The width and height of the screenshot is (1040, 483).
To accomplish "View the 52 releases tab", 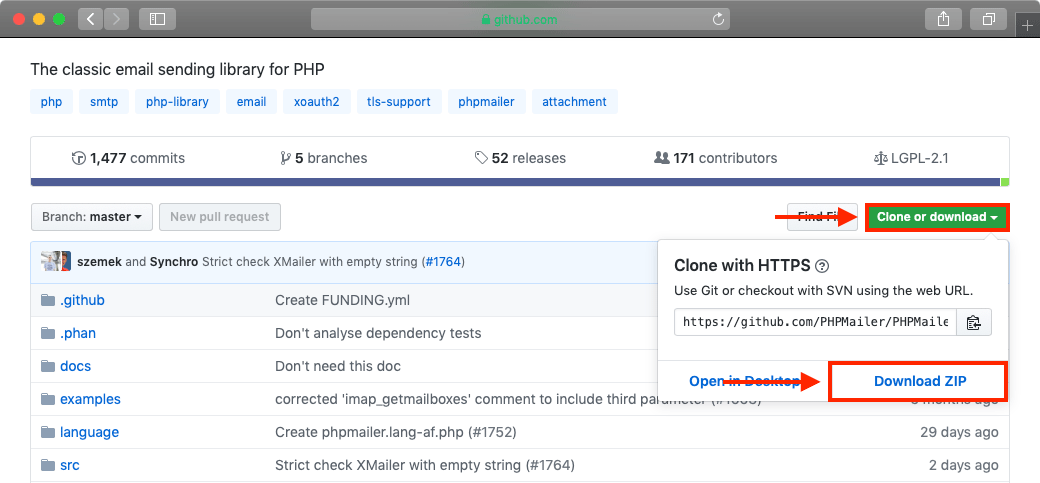I will [x=520, y=158].
